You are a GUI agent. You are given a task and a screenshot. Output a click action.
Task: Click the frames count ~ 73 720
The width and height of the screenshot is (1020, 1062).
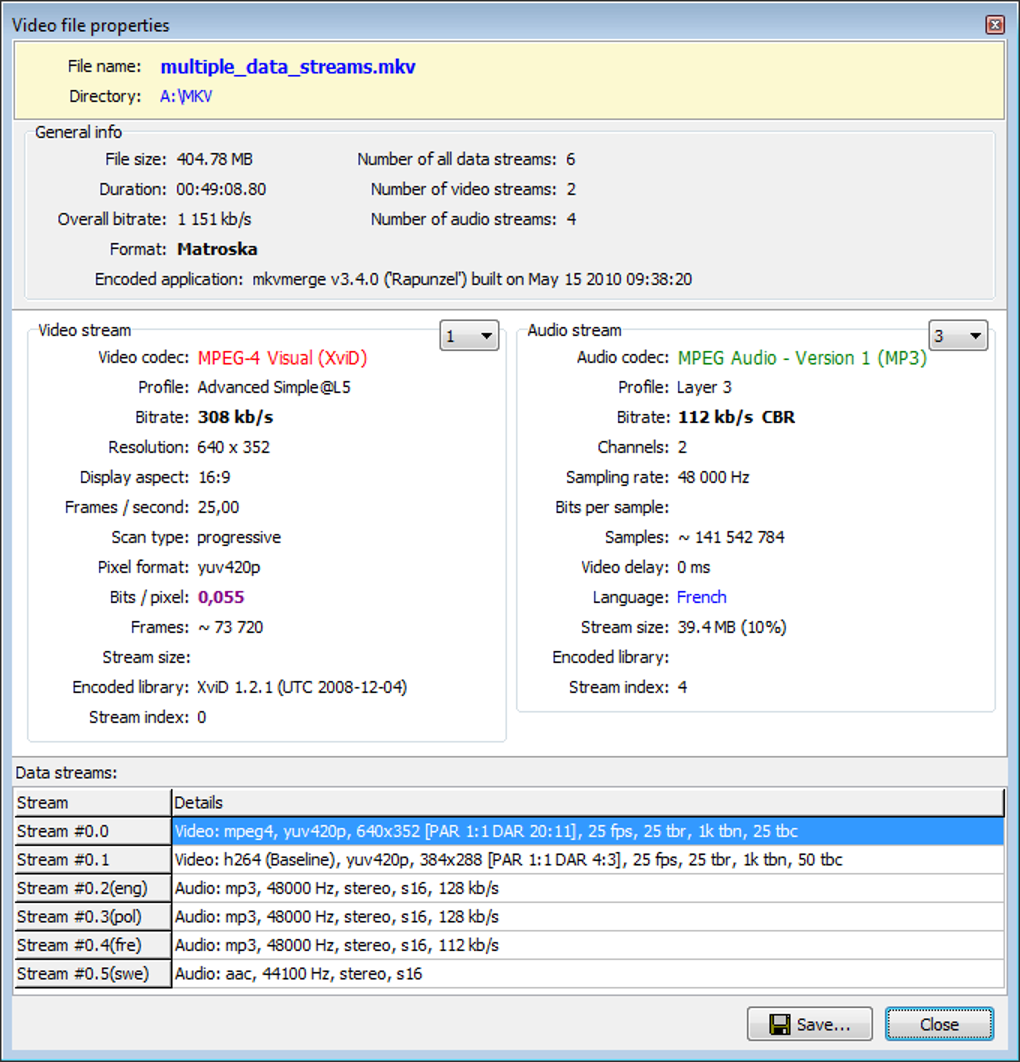(230, 627)
